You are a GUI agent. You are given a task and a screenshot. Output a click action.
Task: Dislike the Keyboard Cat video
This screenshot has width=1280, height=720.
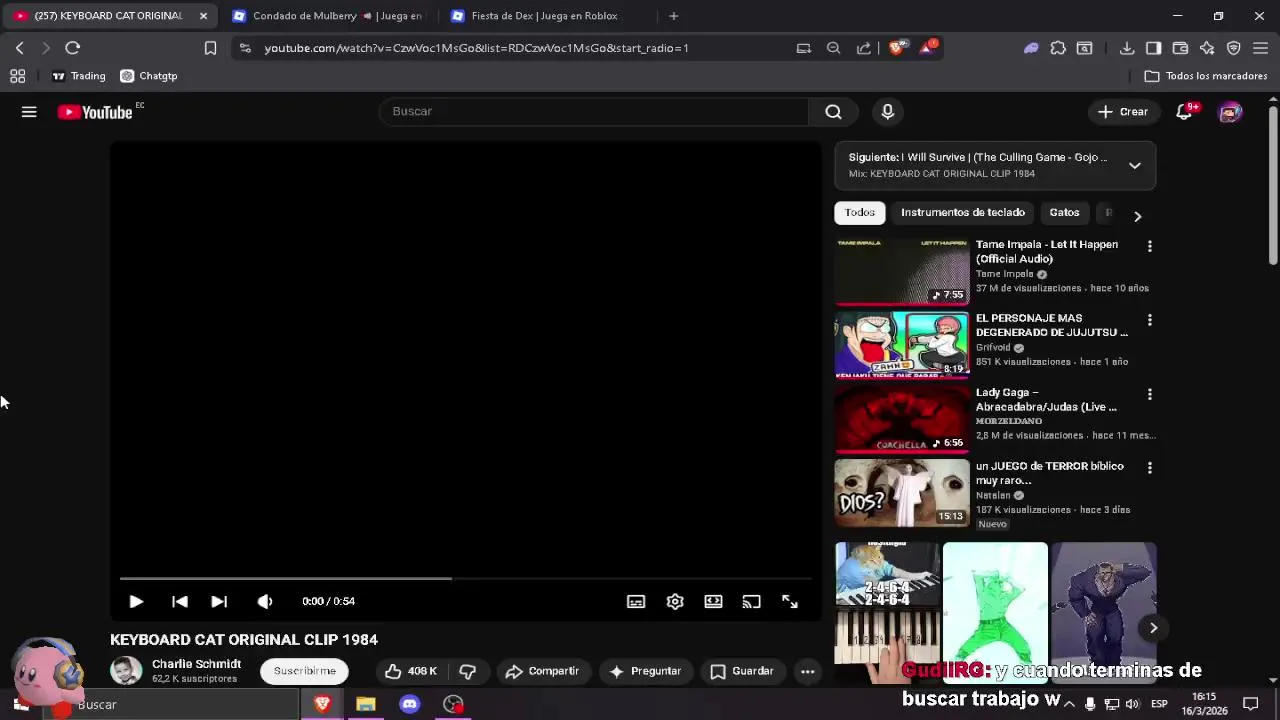pyautogui.click(x=468, y=671)
